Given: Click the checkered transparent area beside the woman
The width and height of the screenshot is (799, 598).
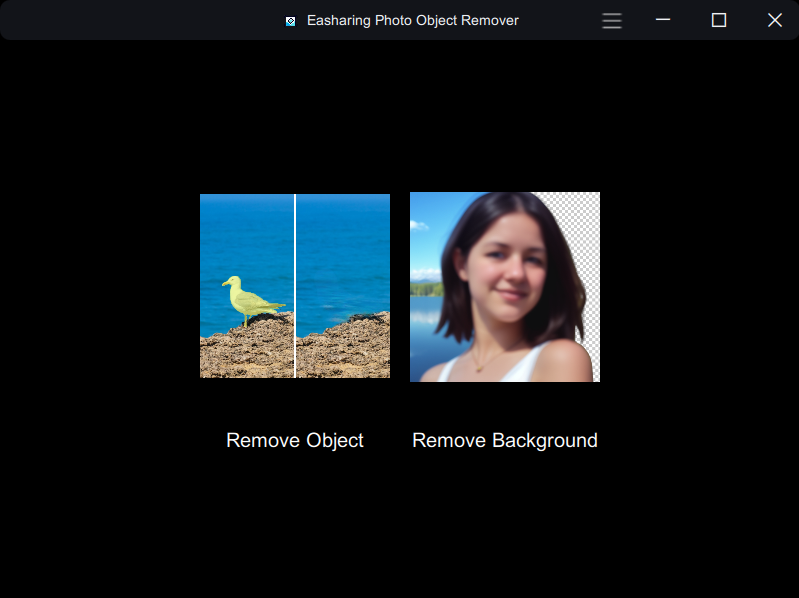Looking at the screenshot, I should [582, 240].
